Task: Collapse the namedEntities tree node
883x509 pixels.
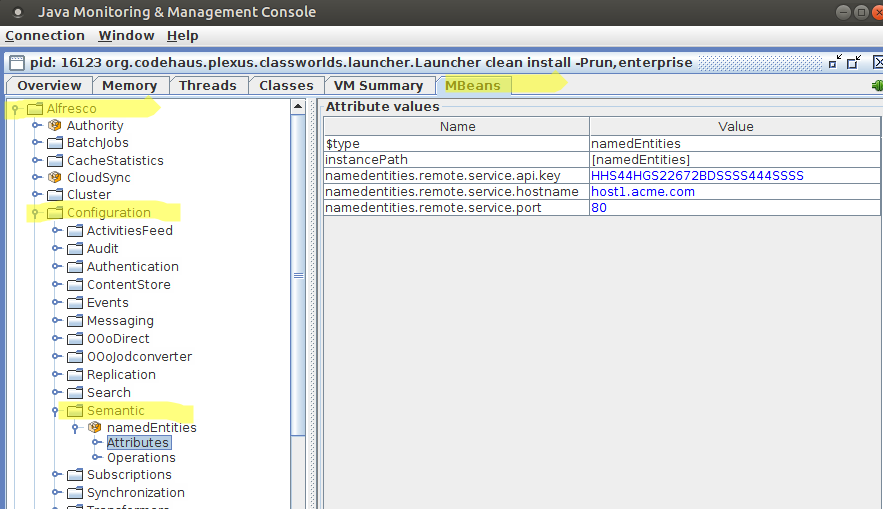Action: pyautogui.click(x=75, y=427)
